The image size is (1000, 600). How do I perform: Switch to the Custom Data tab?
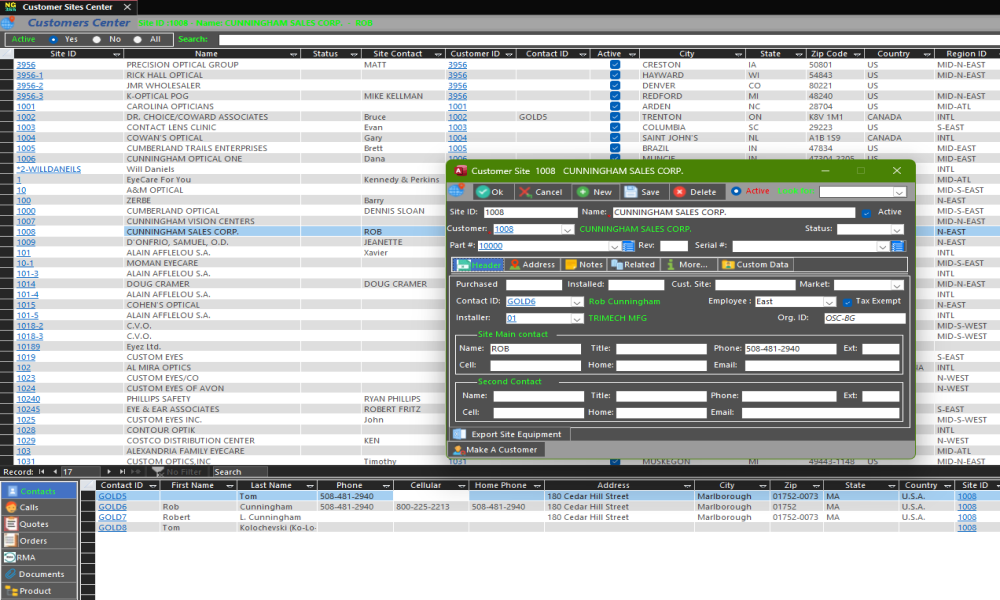tap(756, 265)
